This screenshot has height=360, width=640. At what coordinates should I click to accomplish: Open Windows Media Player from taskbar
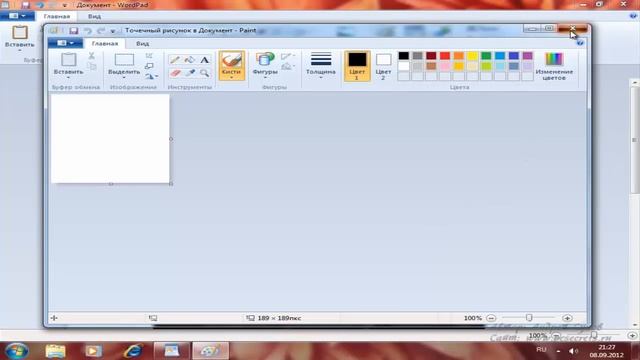coord(93,351)
